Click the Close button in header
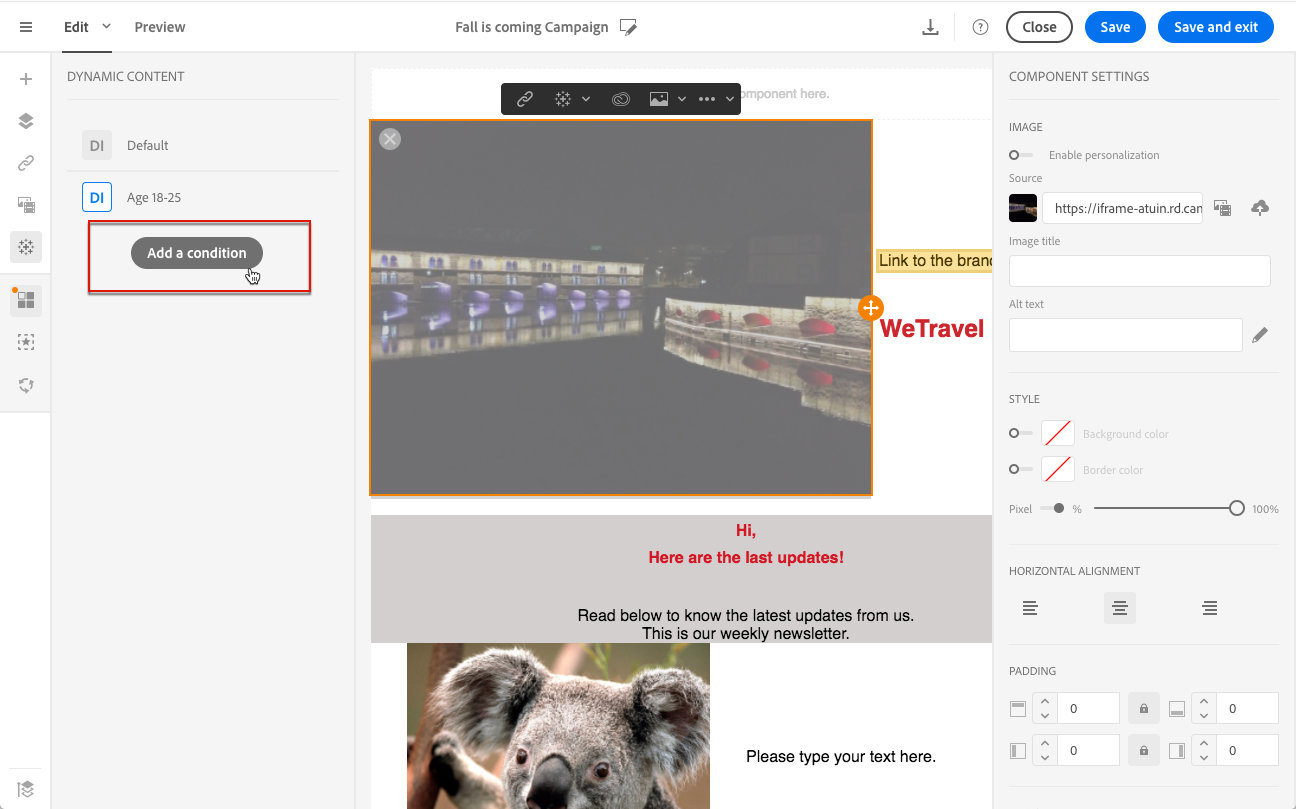The image size is (1296, 809). tap(1039, 27)
